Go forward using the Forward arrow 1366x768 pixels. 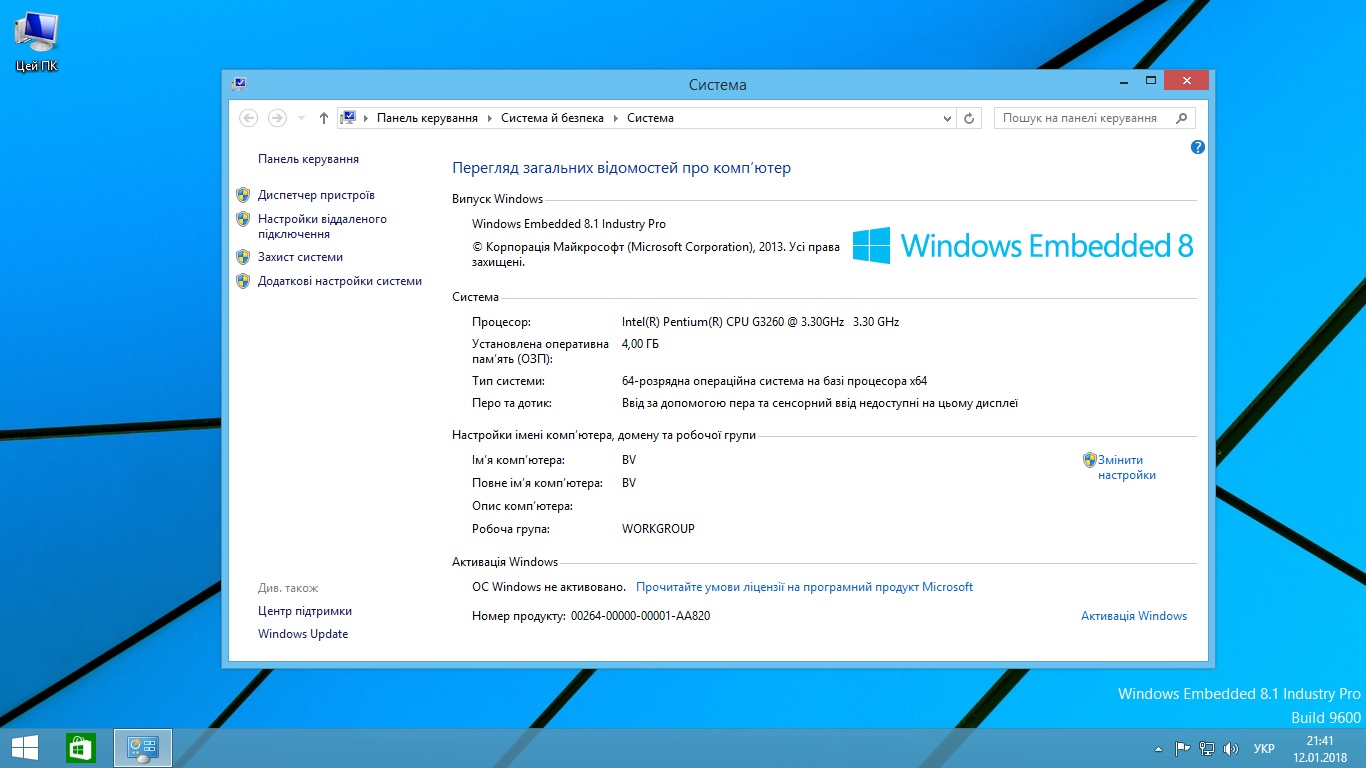pos(278,118)
